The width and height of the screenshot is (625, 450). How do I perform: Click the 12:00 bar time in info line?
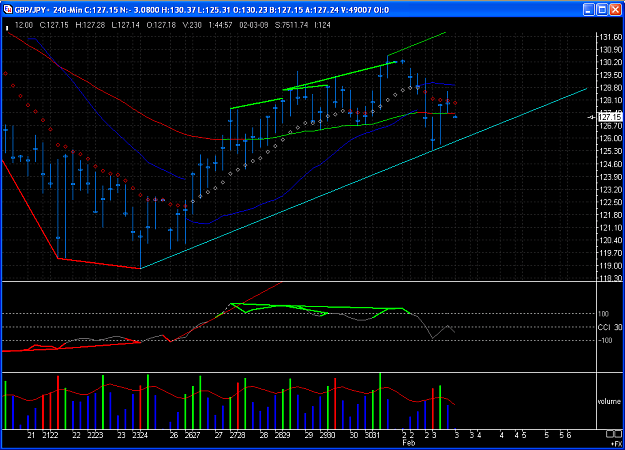24,25
